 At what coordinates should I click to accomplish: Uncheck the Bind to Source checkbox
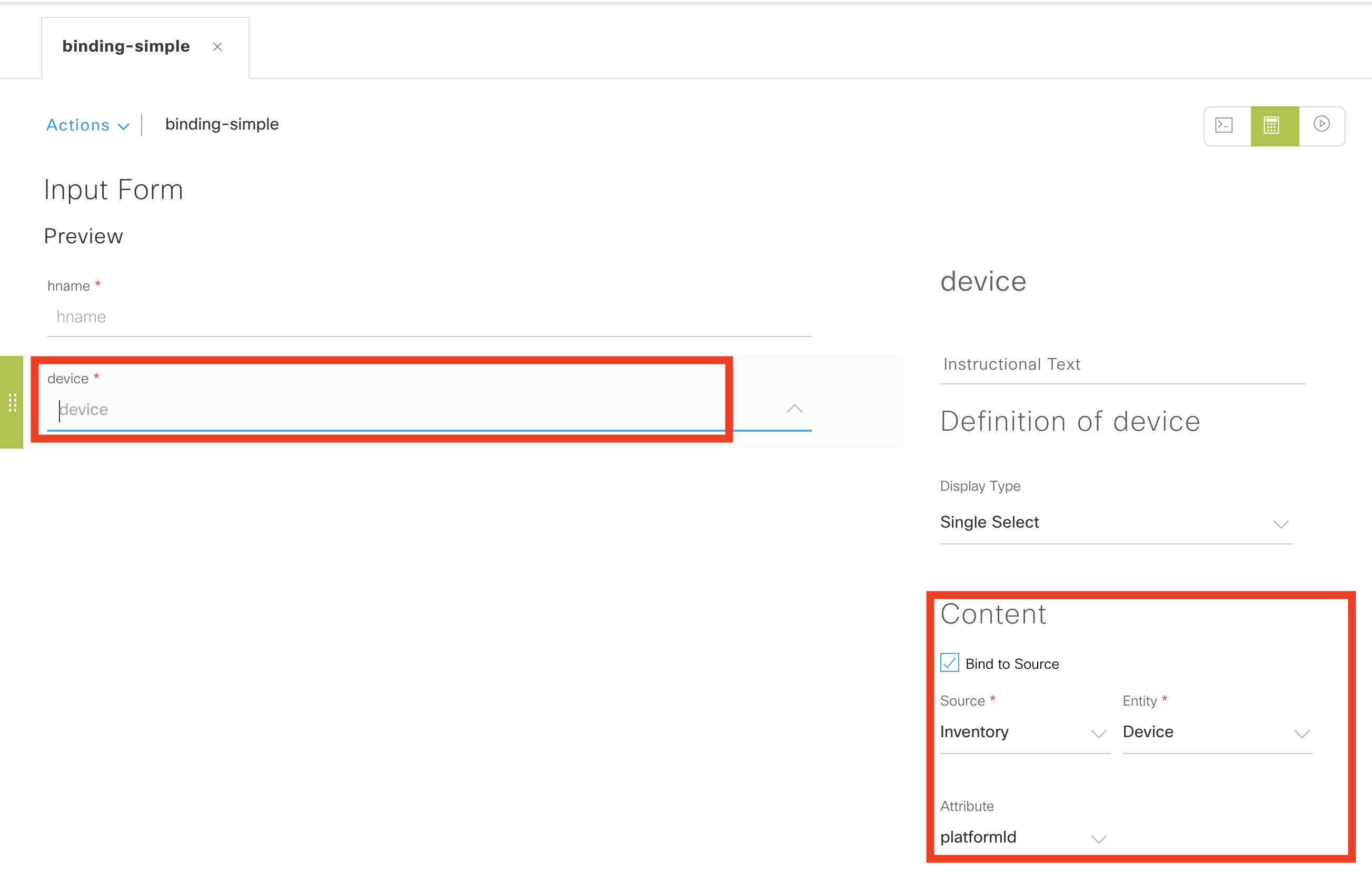click(x=949, y=663)
